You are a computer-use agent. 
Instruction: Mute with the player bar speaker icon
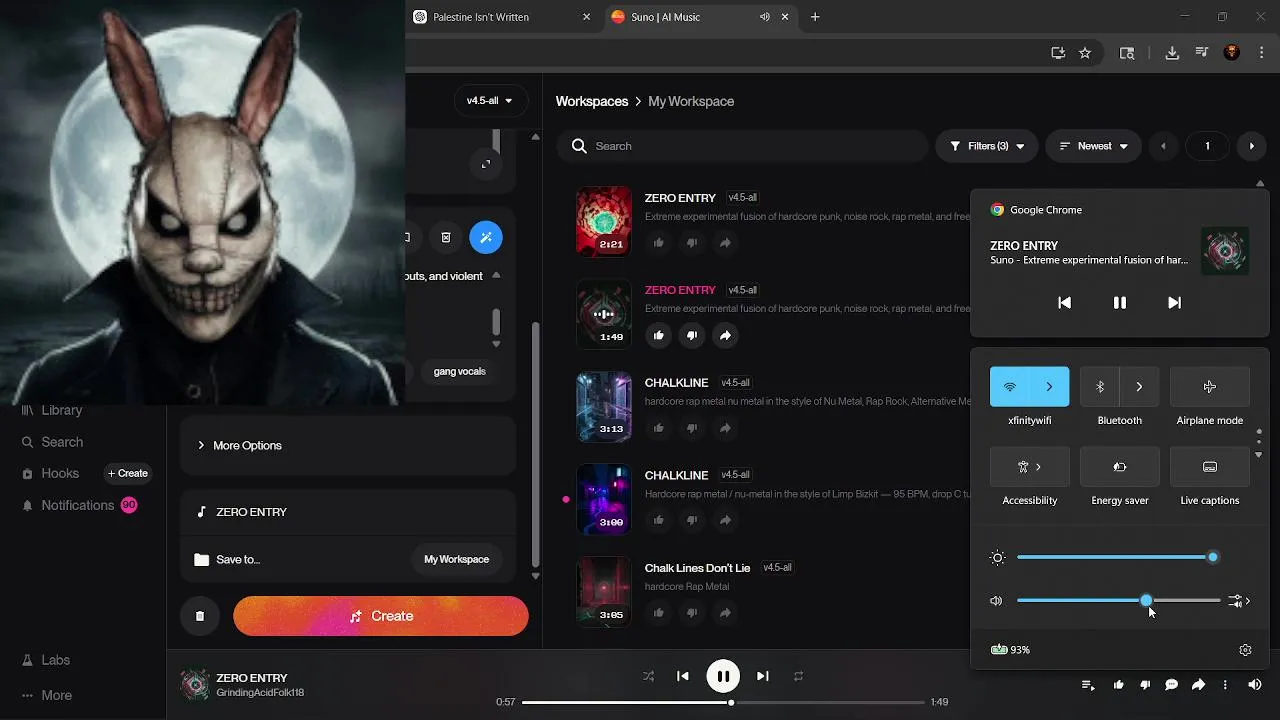coord(1255,685)
